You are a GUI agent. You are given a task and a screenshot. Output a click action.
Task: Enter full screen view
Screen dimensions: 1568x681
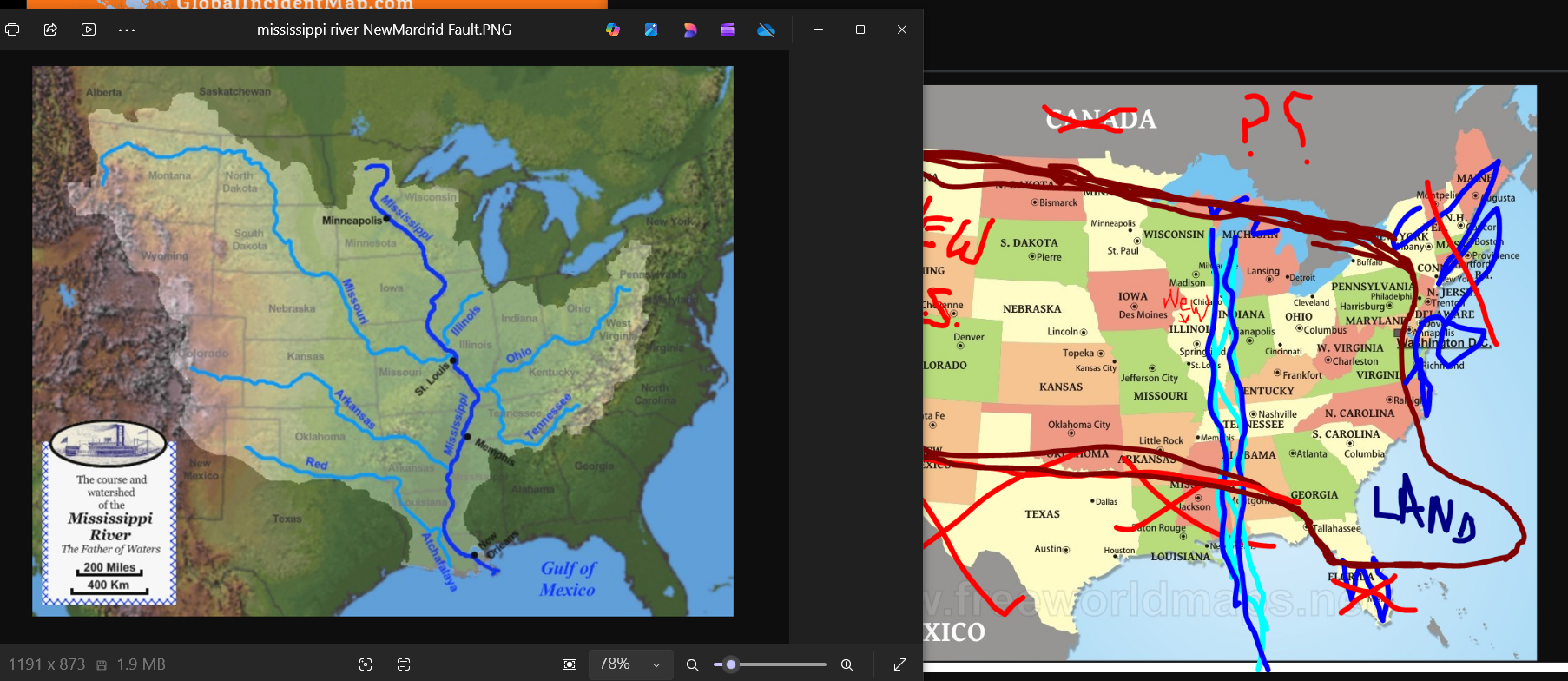click(x=900, y=664)
